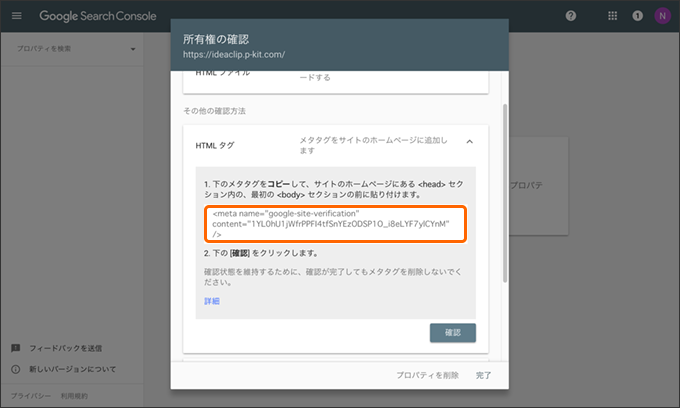
Task: Click the HTML タグ section title
Action: [x=215, y=146]
